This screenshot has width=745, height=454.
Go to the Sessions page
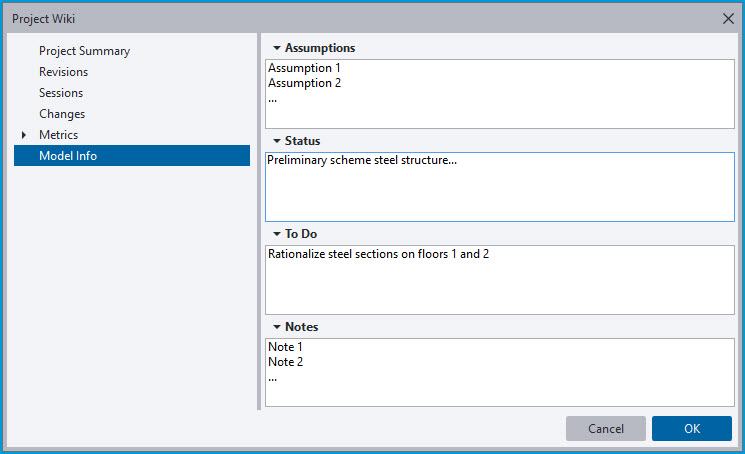tap(61, 93)
